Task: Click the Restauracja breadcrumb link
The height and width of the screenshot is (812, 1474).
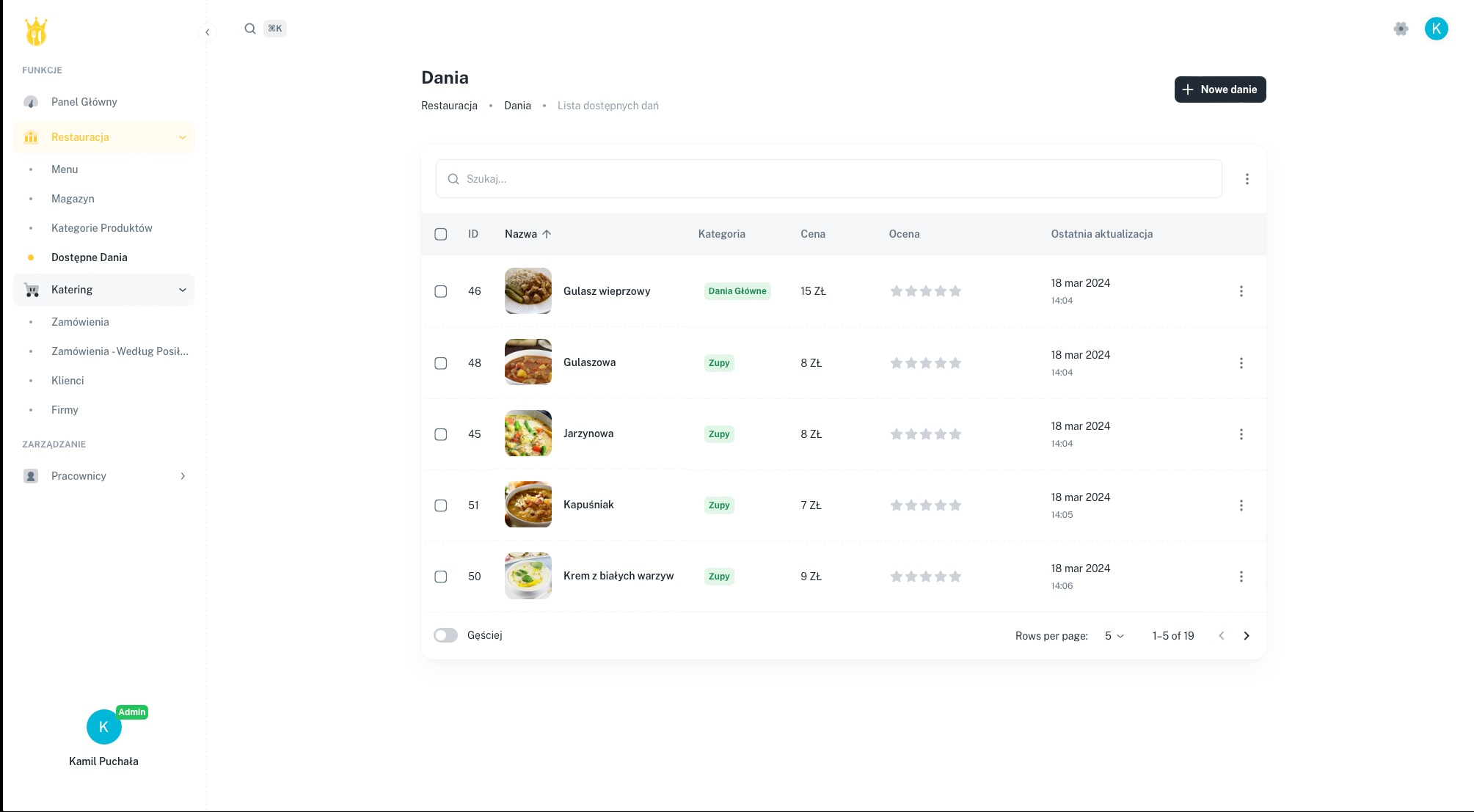Action: 449,106
